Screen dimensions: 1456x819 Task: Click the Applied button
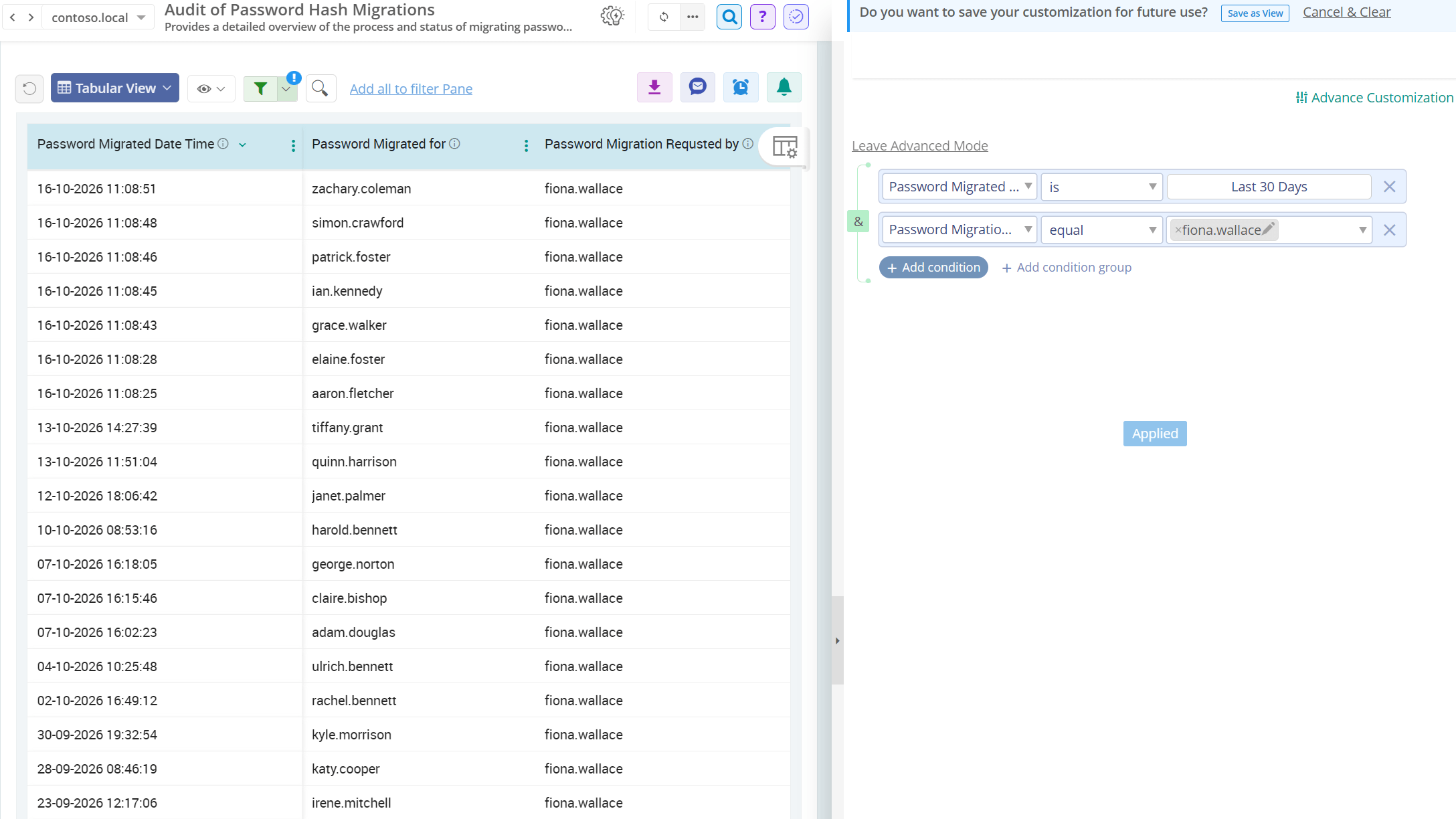1155,434
